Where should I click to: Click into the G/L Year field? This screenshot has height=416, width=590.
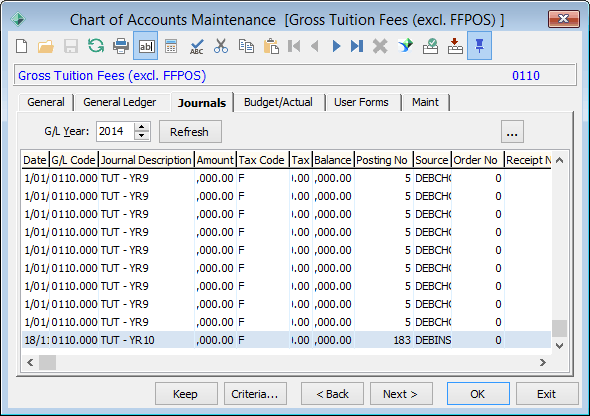point(115,131)
